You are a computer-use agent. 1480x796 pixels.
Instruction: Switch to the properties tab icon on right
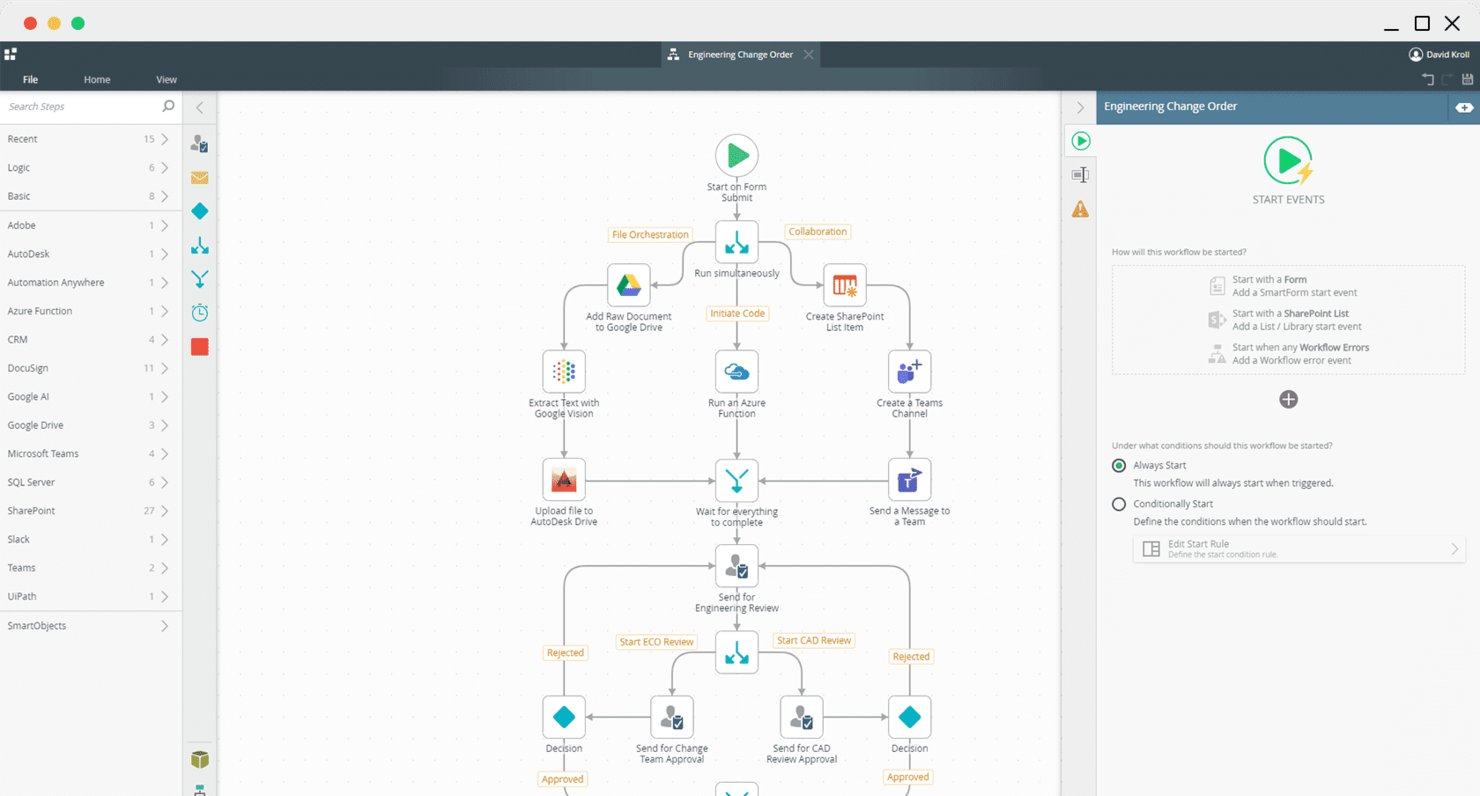(1080, 173)
